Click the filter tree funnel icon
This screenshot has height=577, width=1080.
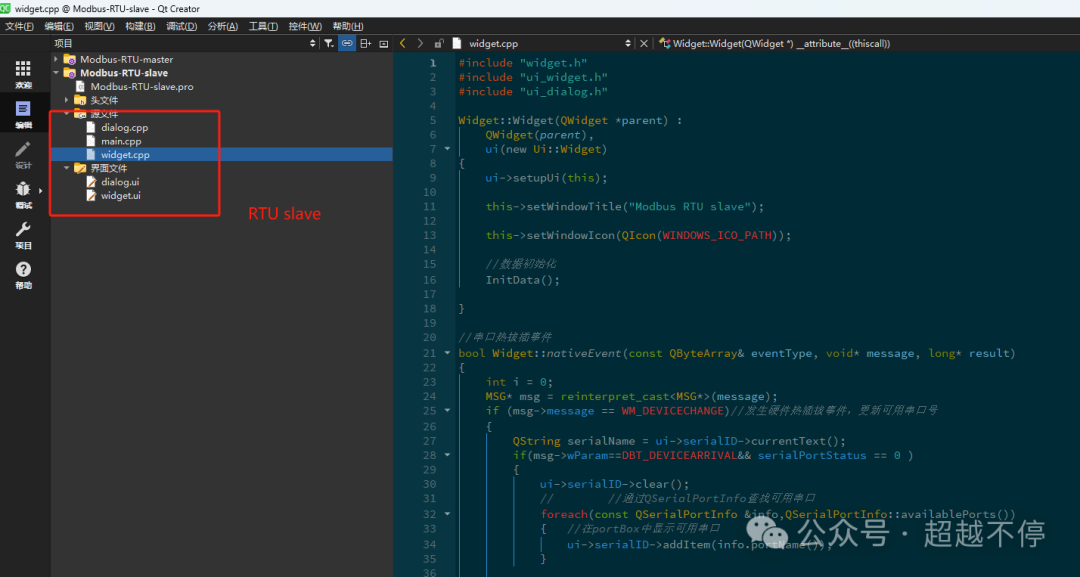coord(329,43)
